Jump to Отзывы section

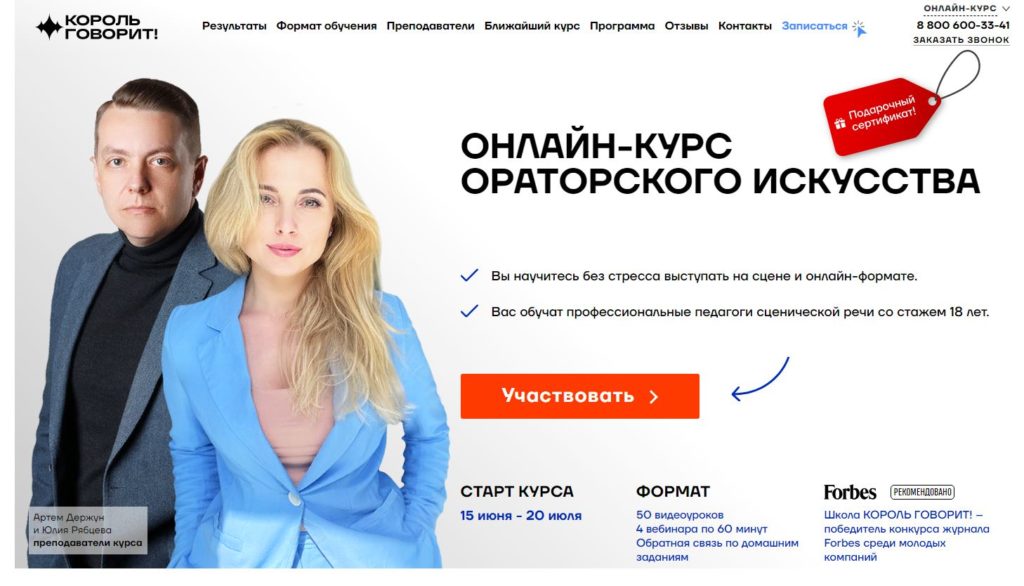pyautogui.click(x=686, y=26)
